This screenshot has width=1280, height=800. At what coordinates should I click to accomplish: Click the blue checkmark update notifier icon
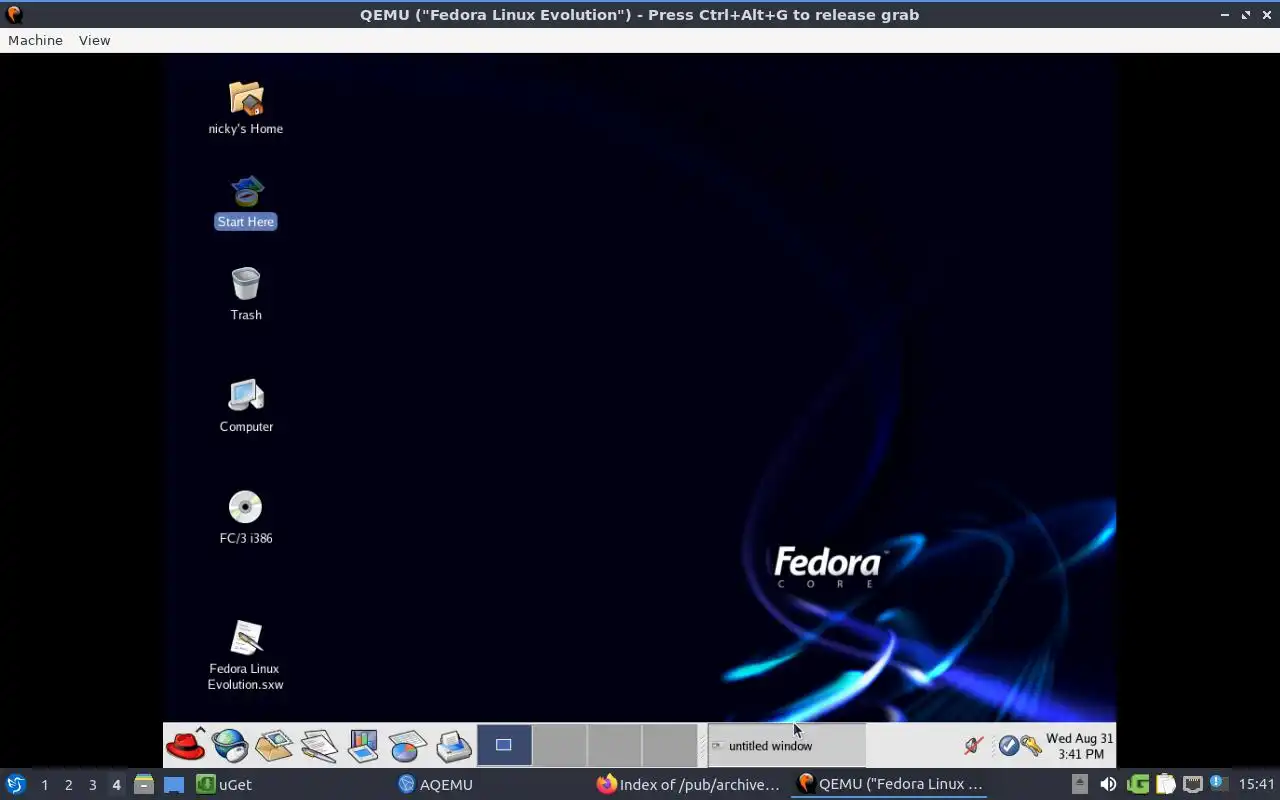1008,745
